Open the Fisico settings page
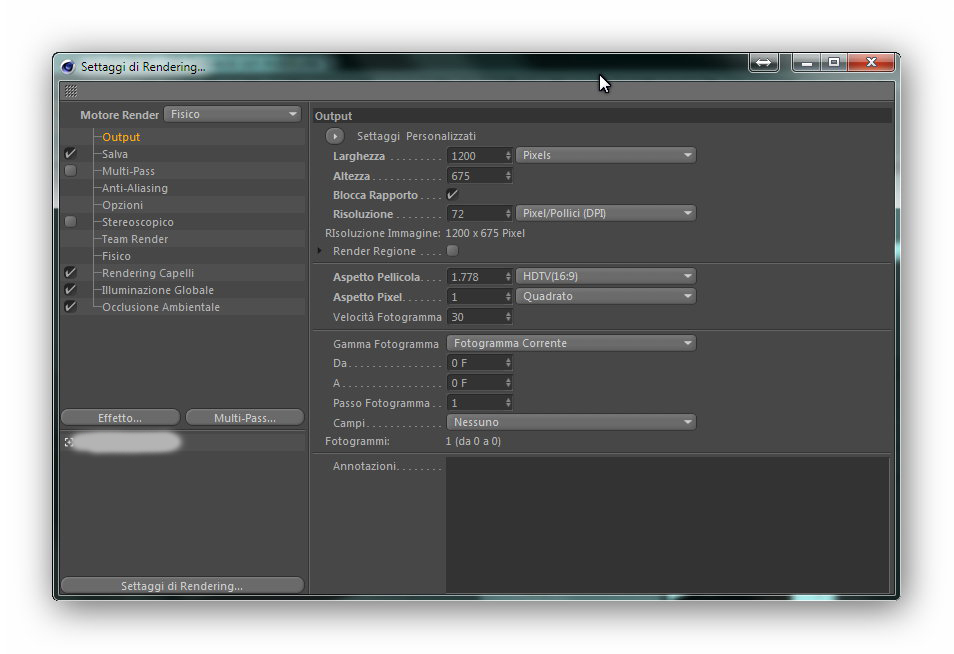Screen dimensions: 954x654 point(116,256)
